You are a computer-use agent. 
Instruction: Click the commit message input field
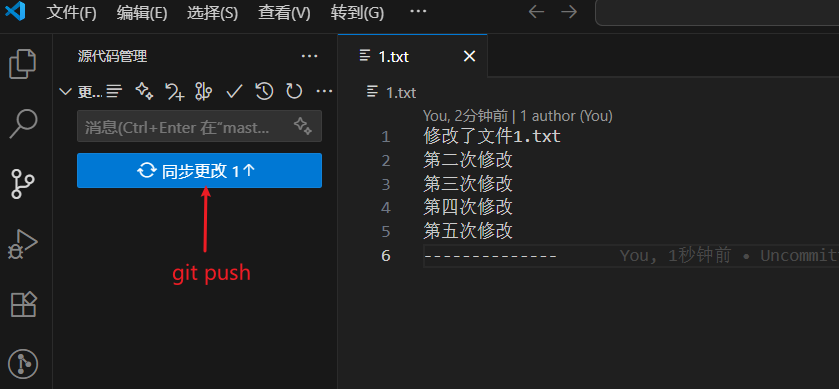point(199,126)
